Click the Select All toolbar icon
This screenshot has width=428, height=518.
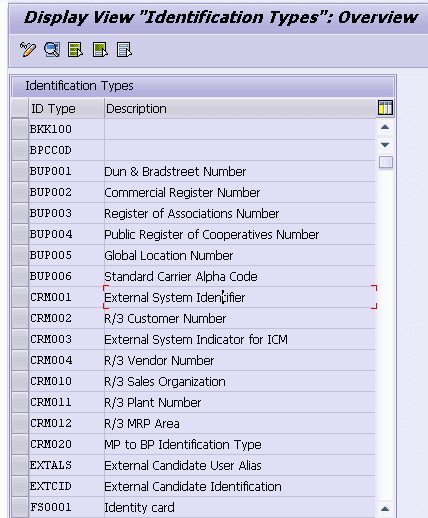point(75,50)
